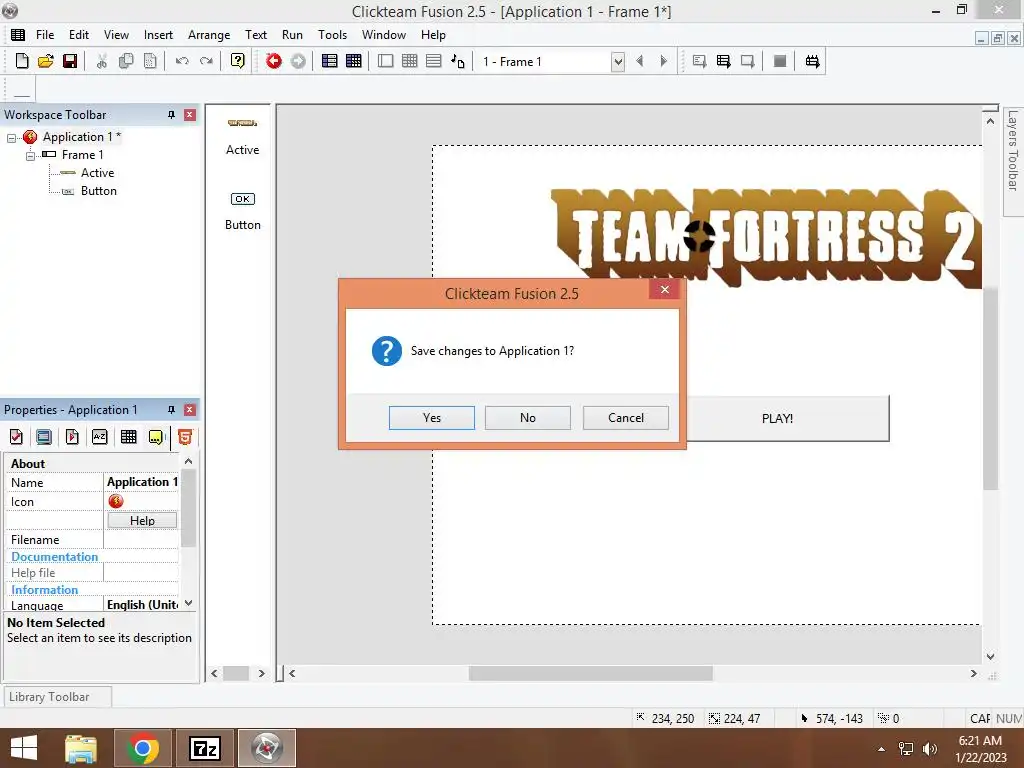
Task: Click the Run Project icon
Action: (x=699, y=61)
